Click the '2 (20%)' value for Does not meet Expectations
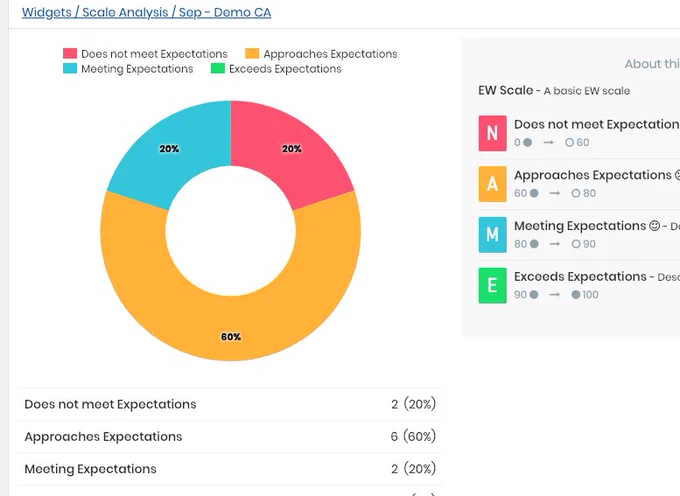Image resolution: width=680 pixels, height=496 pixels. tap(413, 404)
